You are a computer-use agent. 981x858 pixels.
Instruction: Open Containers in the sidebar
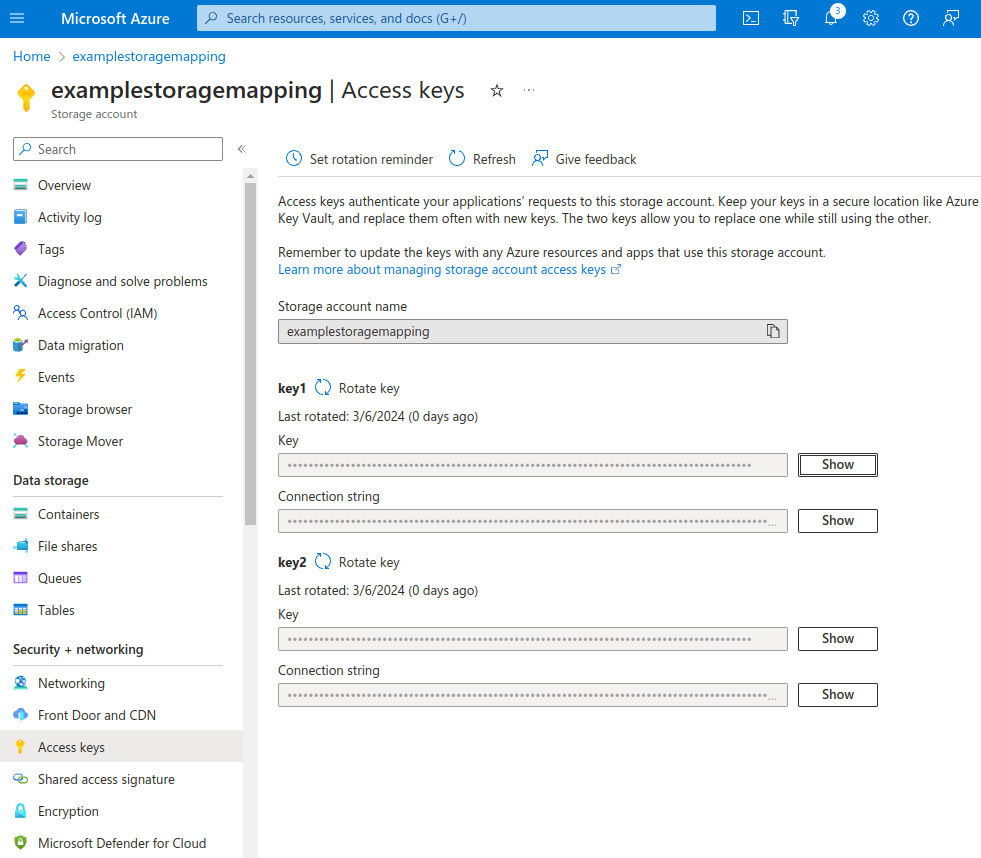click(68, 514)
